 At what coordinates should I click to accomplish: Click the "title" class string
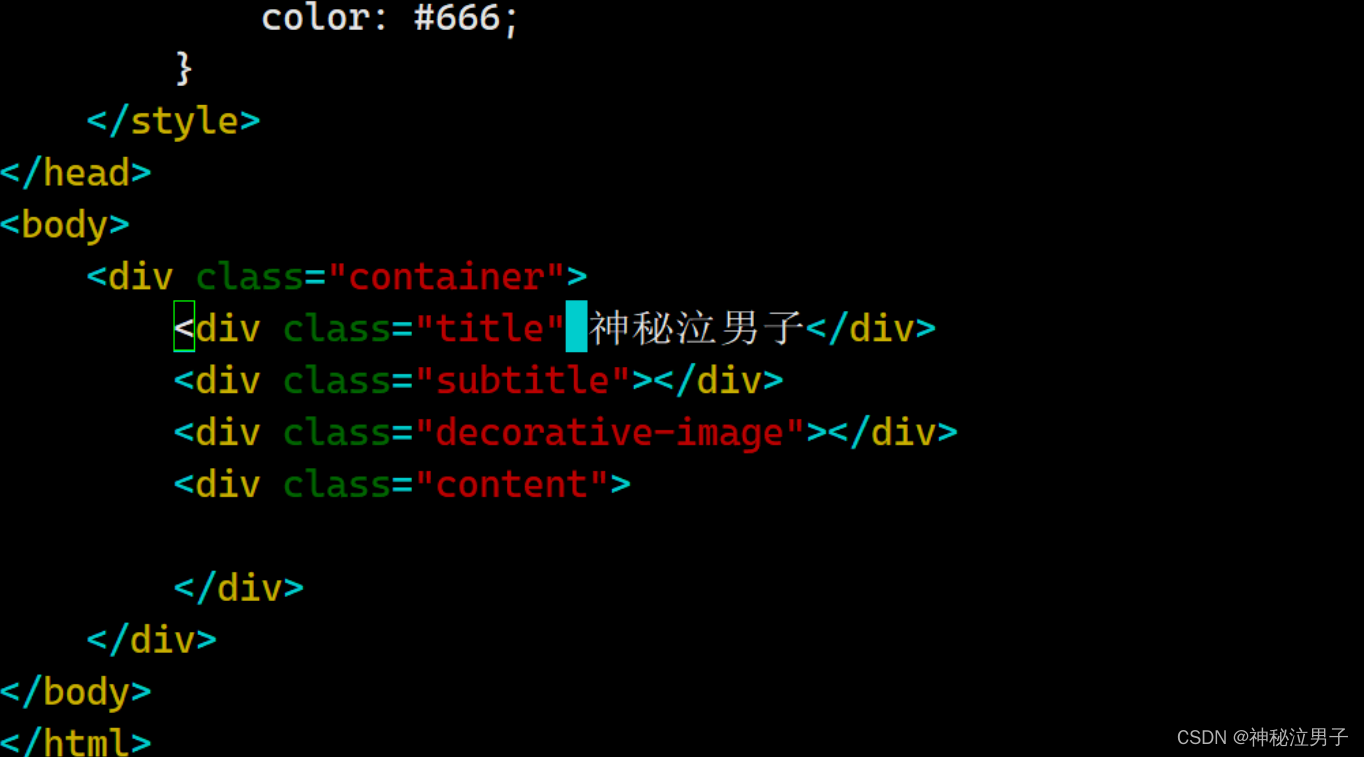click(490, 328)
